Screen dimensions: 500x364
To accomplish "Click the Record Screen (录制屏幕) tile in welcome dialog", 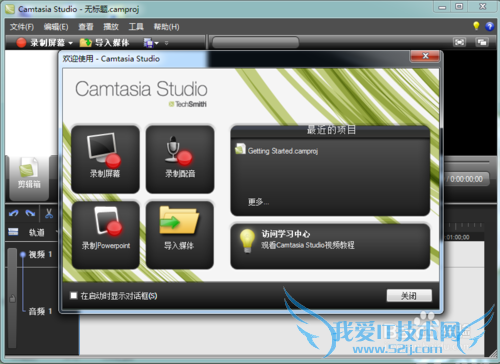I will (105, 159).
